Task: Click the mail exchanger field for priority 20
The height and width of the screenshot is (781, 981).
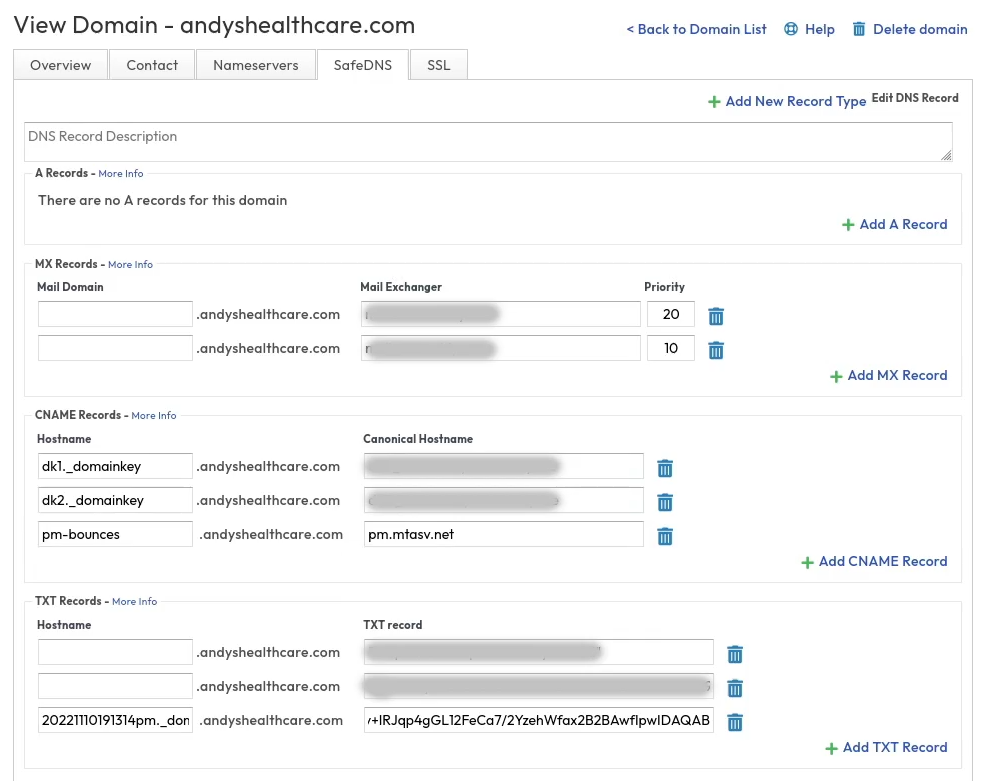Action: click(501, 314)
